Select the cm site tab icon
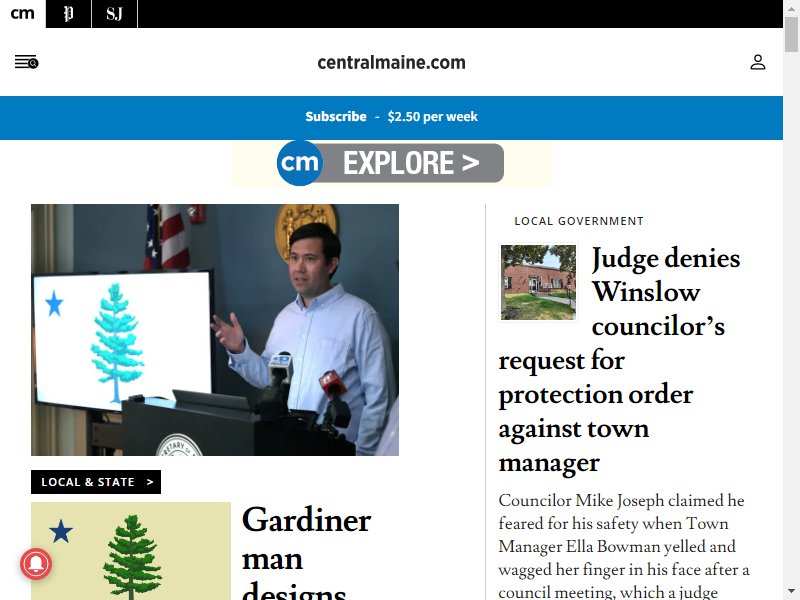Viewport: 800px width, 600px height. (x=22, y=14)
